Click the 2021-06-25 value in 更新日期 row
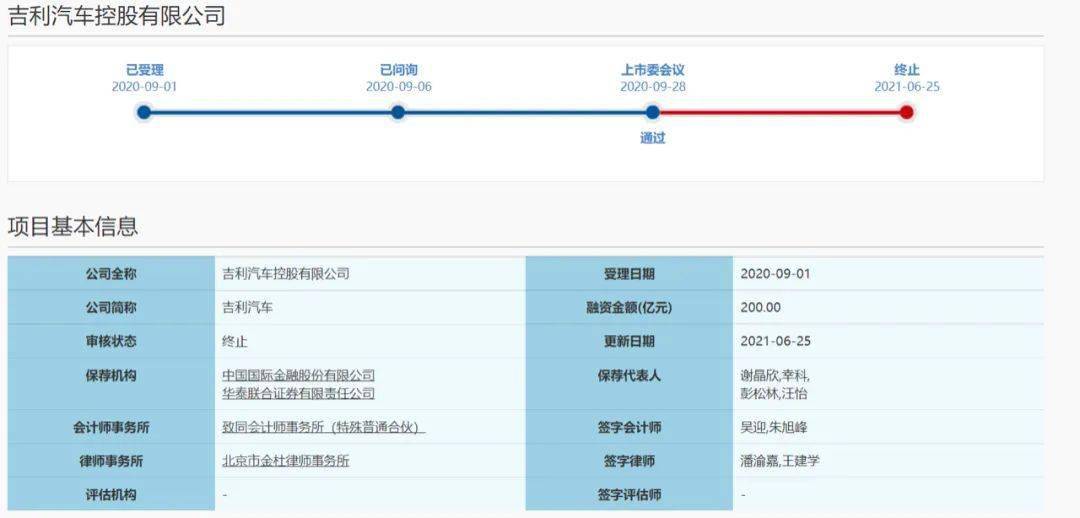This screenshot has width=1080, height=518. pos(775,341)
